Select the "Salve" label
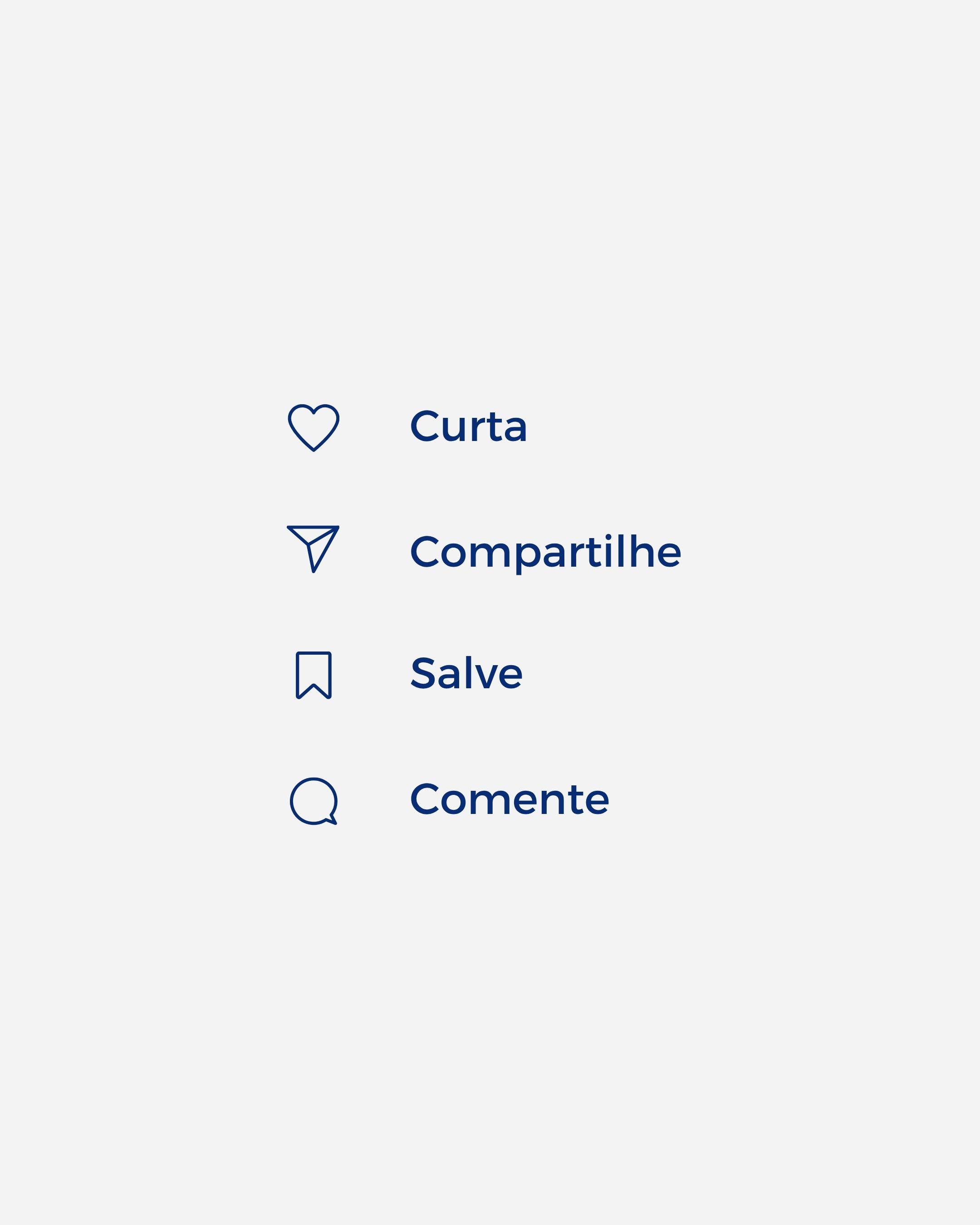Viewport: 980px width, 1225px height. pyautogui.click(x=466, y=674)
